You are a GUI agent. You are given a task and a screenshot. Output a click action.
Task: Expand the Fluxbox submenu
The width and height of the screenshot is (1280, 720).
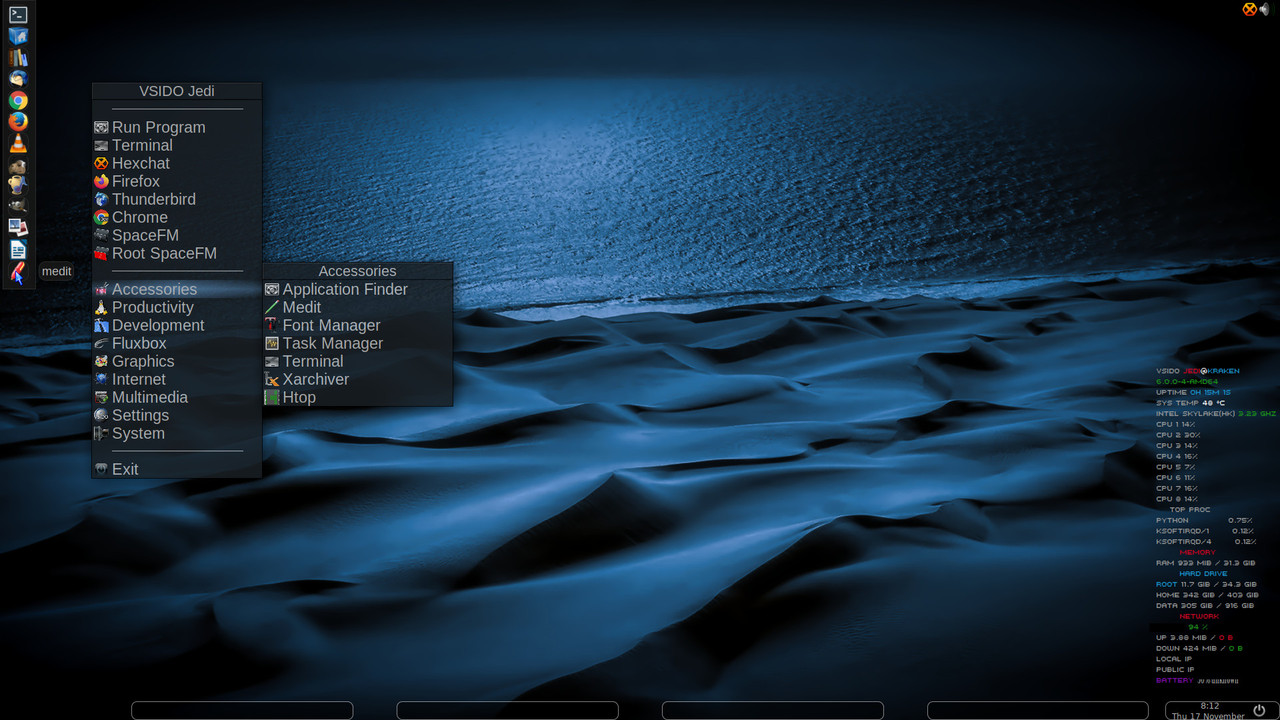pyautogui.click(x=177, y=343)
